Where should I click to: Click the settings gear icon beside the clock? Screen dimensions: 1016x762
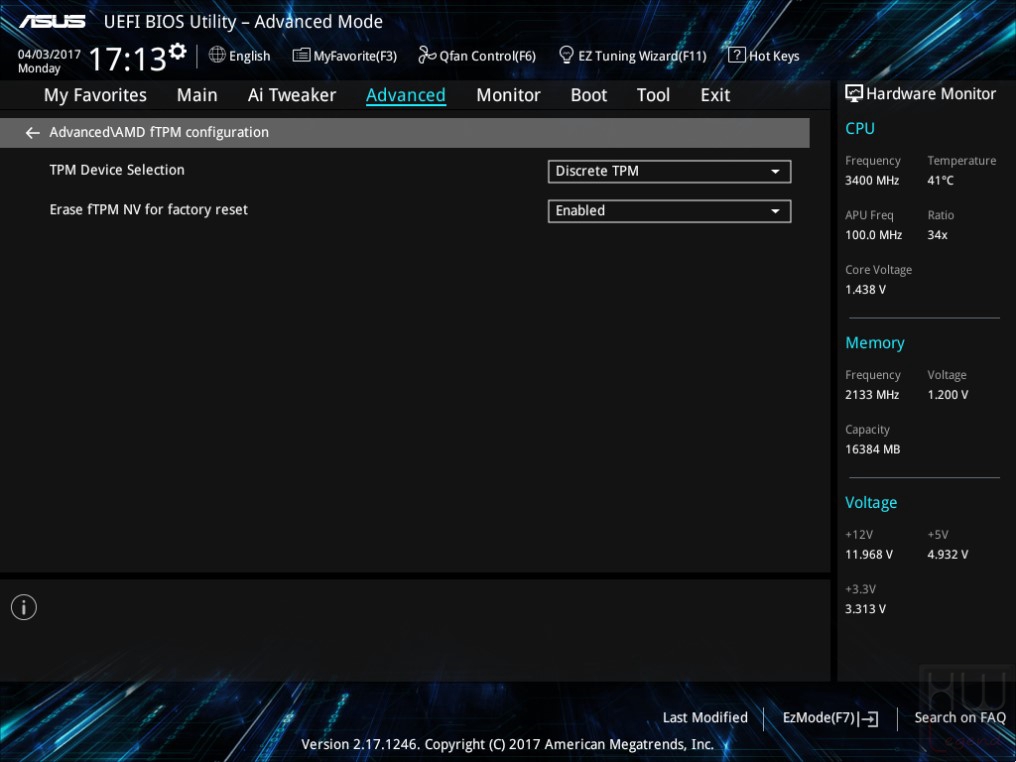pyautogui.click(x=178, y=51)
